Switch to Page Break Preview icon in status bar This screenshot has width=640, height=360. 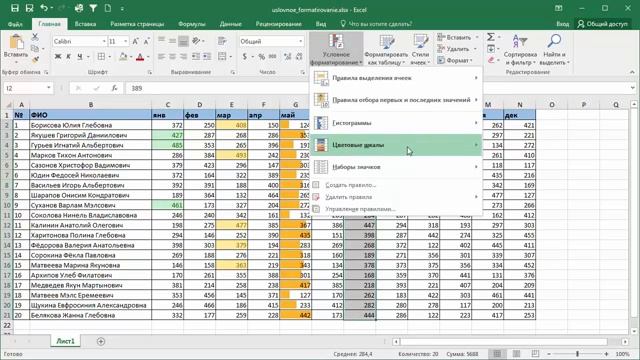(x=535, y=354)
